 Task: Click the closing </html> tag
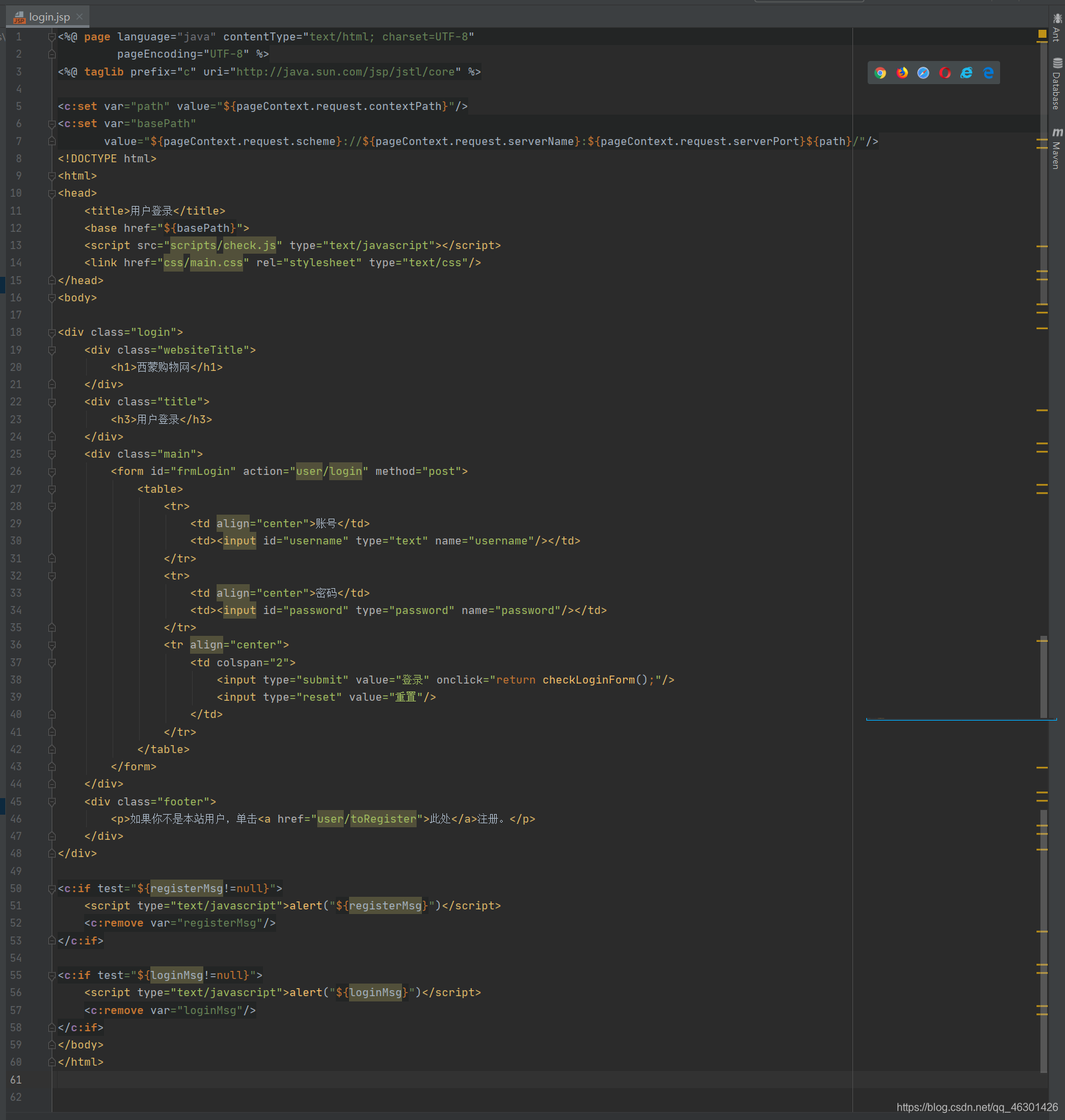[x=81, y=1062]
